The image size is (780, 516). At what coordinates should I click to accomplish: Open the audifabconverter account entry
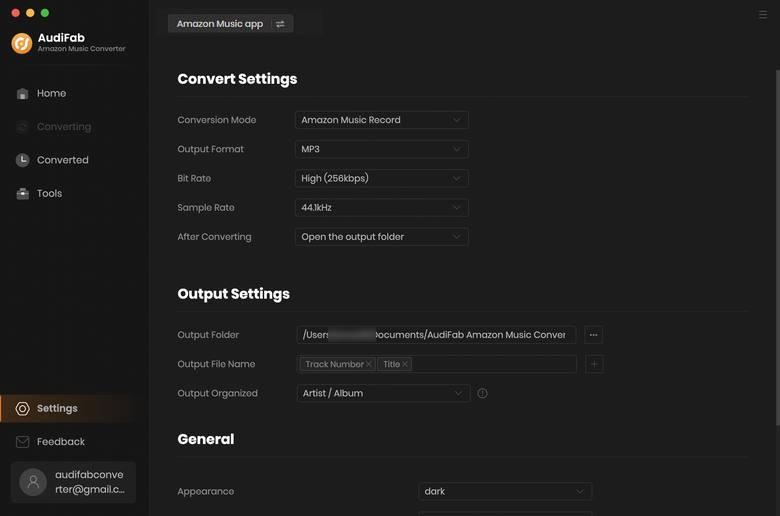coord(73,482)
